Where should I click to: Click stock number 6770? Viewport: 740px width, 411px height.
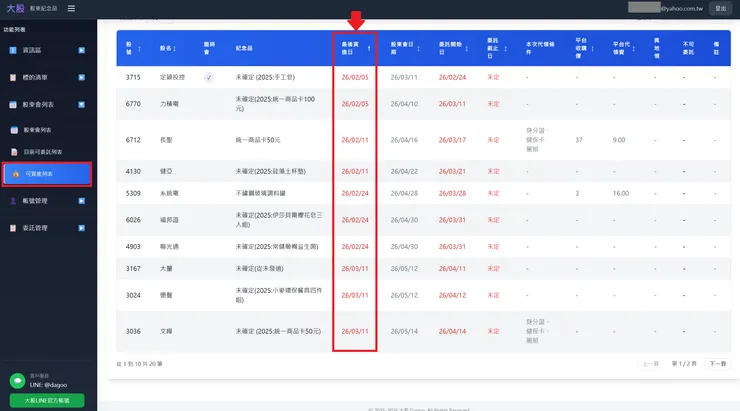[133, 104]
